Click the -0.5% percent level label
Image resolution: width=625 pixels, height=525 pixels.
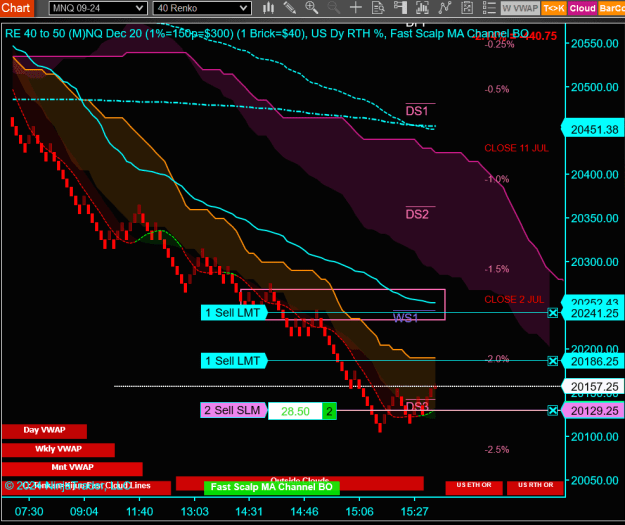tap(497, 89)
